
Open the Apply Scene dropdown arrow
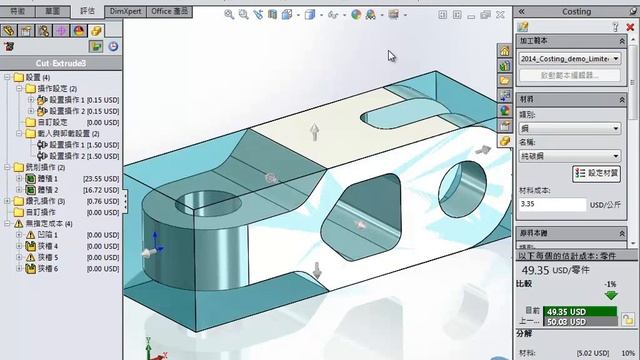tap(382, 15)
